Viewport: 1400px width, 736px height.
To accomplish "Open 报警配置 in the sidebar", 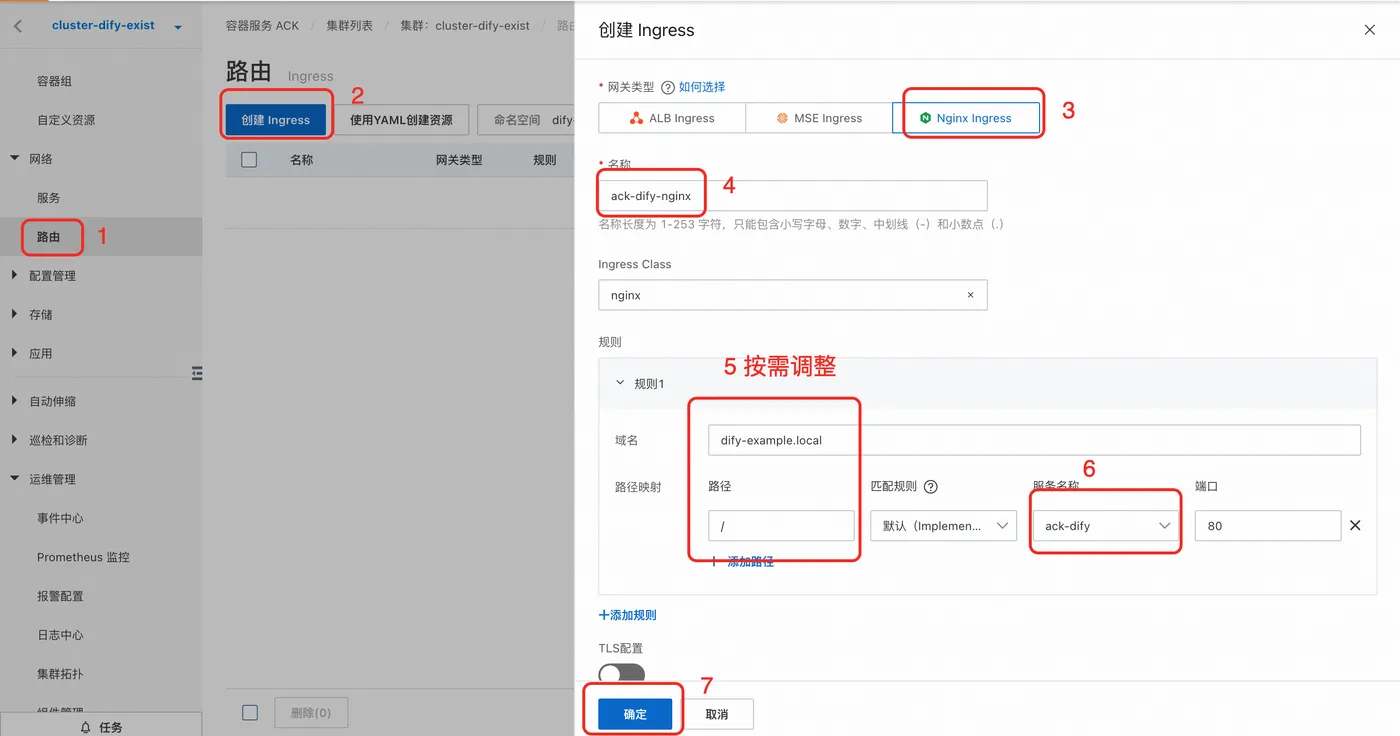I will 60,596.
